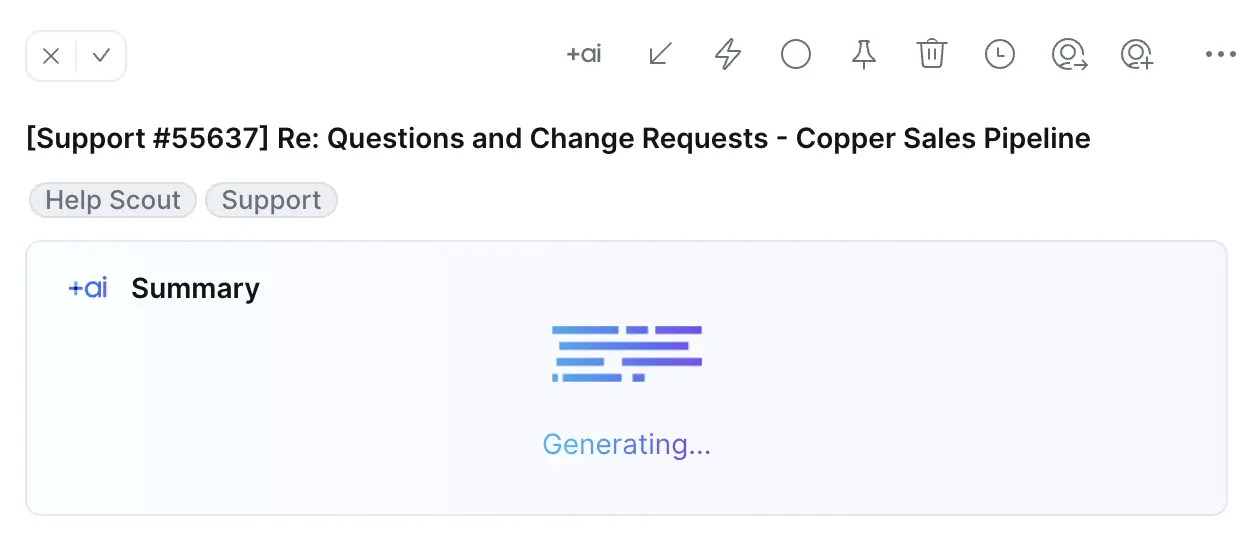Click the +ai logo beside Summary
The width and height of the screenshot is (1256, 552).
pyautogui.click(x=88, y=288)
